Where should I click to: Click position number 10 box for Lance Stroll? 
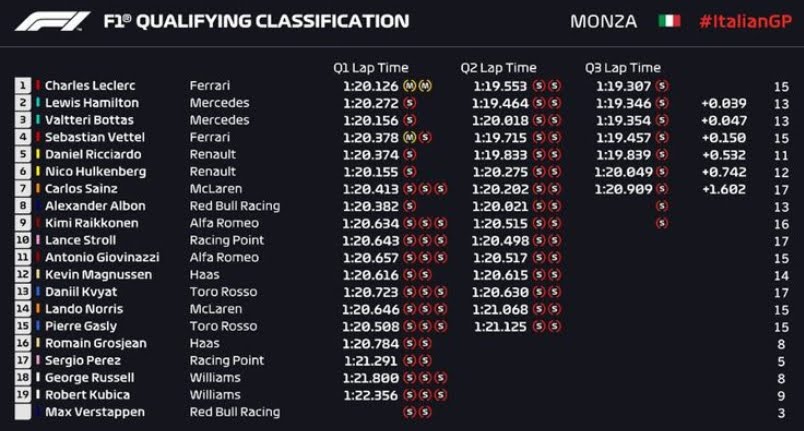point(22,240)
